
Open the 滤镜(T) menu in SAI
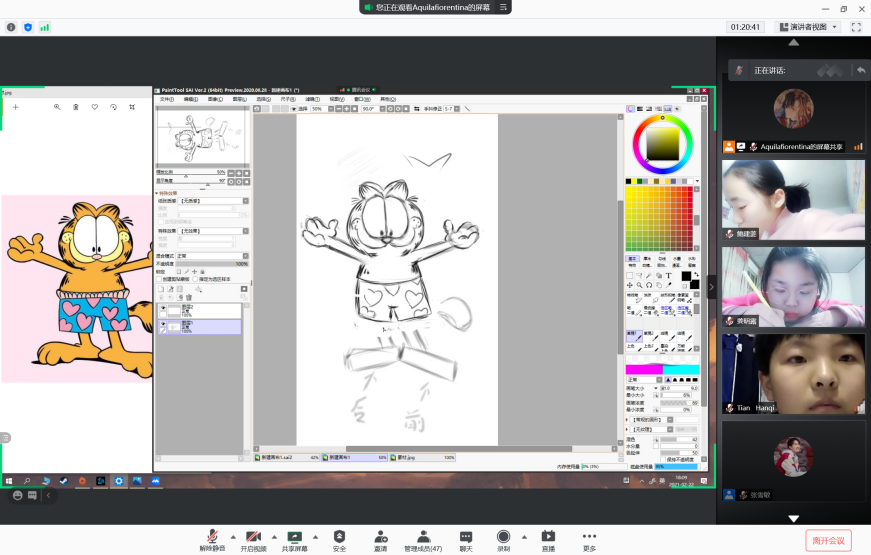[x=312, y=99]
